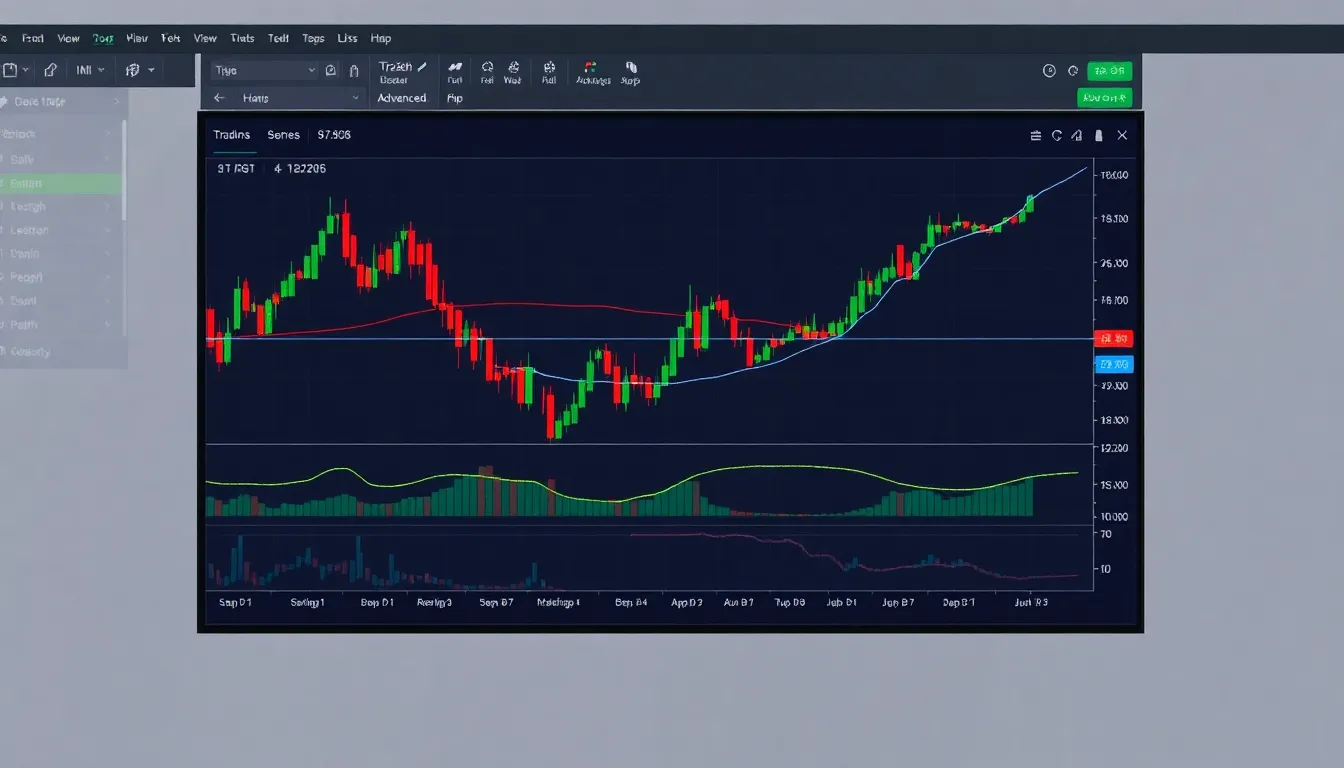Click the circular icon right of Type dropdown
This screenshot has height=768, width=1344.
(331, 71)
